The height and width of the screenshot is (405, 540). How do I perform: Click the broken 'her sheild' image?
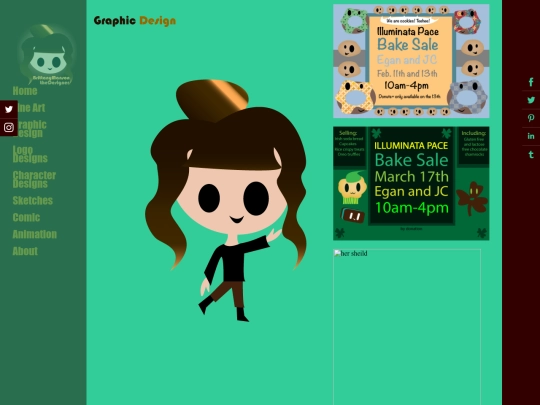click(407, 326)
